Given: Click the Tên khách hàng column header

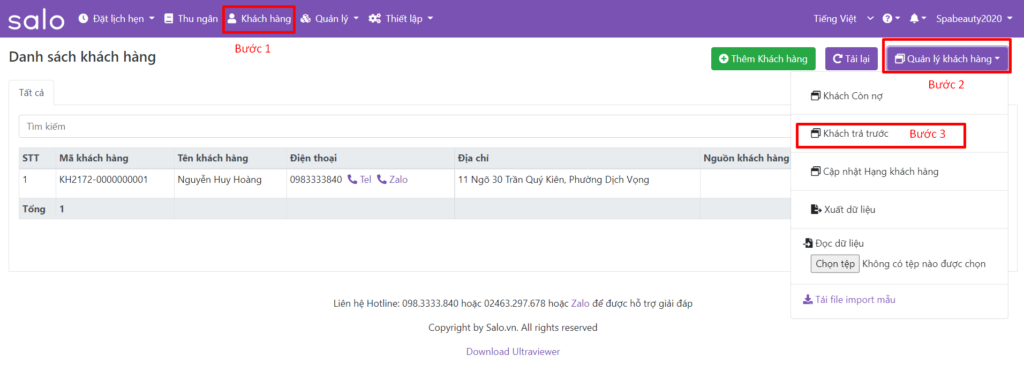Looking at the screenshot, I should pos(212,158).
